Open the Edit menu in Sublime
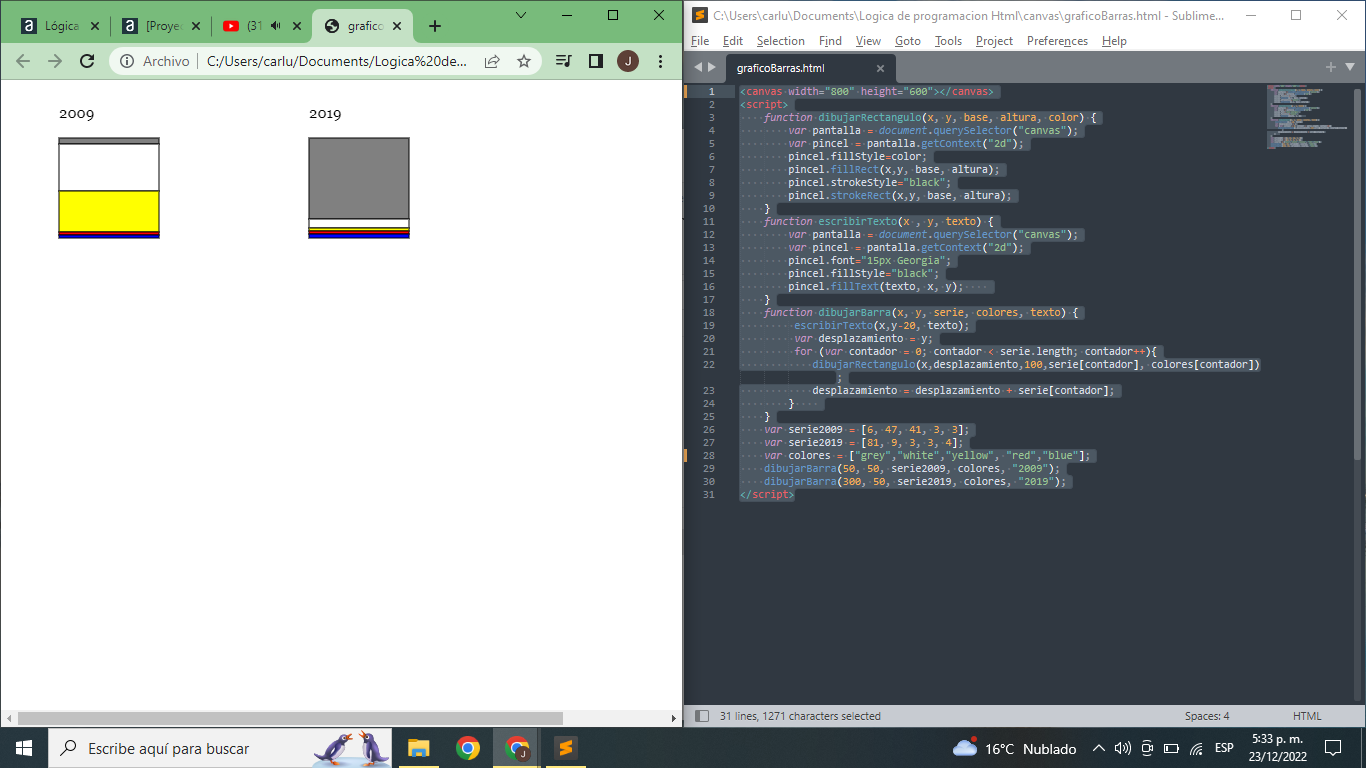1366x768 pixels. (x=733, y=41)
